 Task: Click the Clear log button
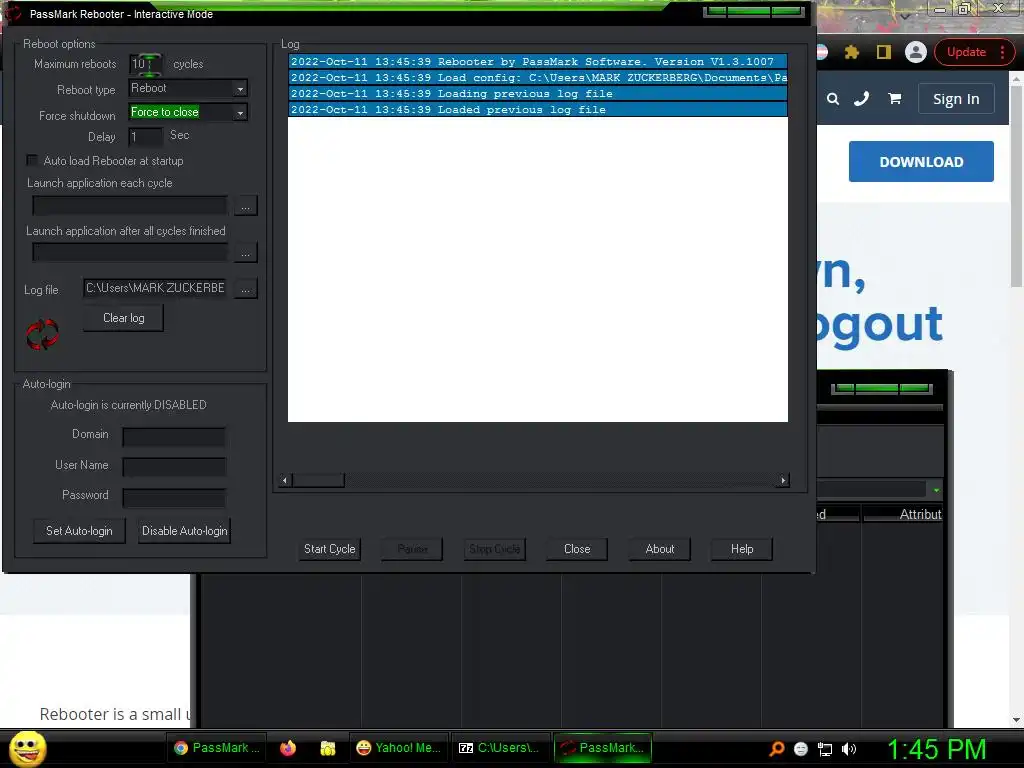click(123, 318)
